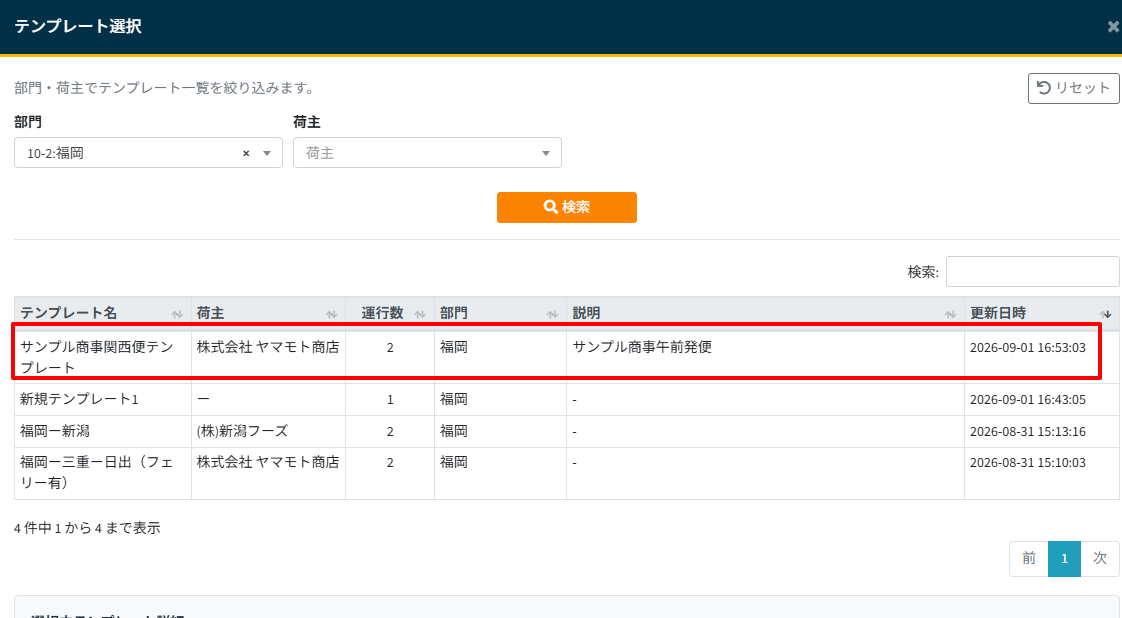Sort by 更新日時 column
This screenshot has width=1122, height=618.
tap(1041, 313)
